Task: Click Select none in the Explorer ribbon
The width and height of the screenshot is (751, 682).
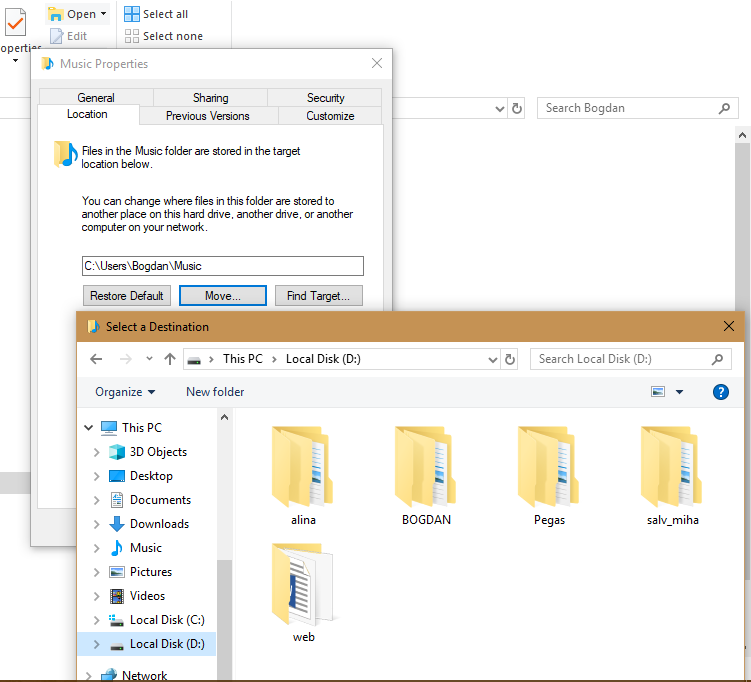Action: click(x=163, y=36)
